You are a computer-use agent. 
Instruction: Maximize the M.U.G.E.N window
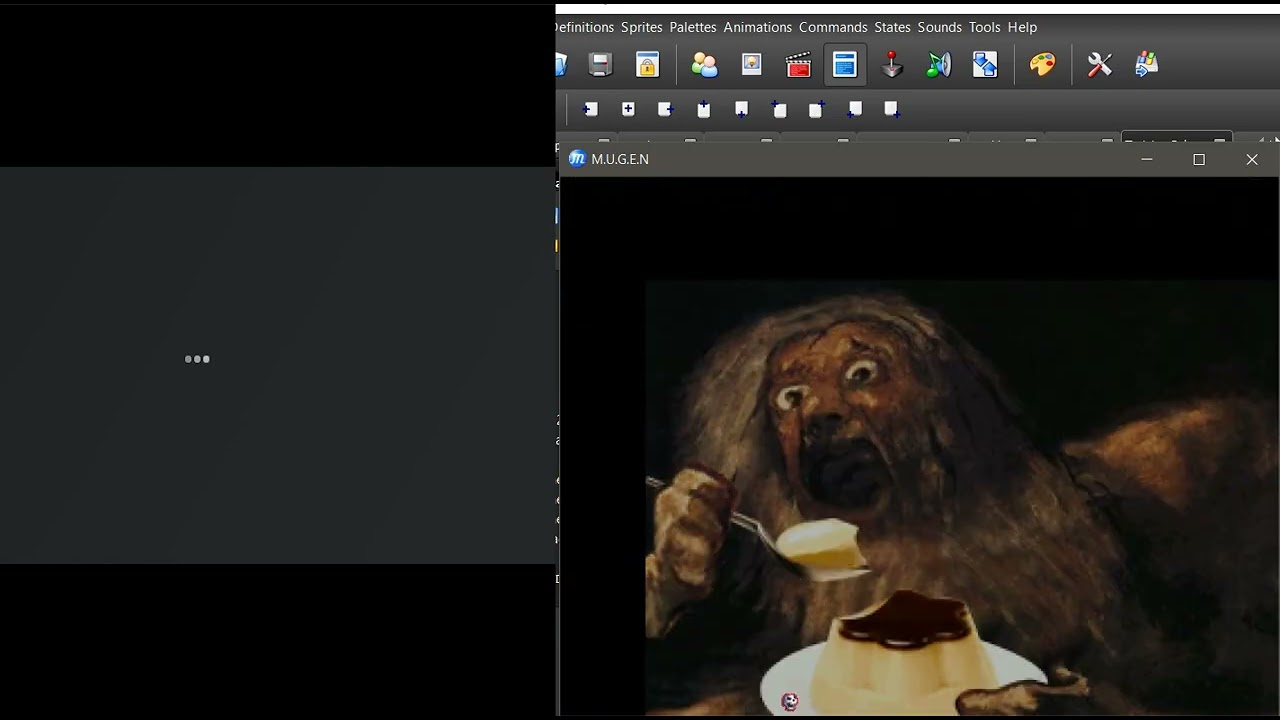[1199, 159]
